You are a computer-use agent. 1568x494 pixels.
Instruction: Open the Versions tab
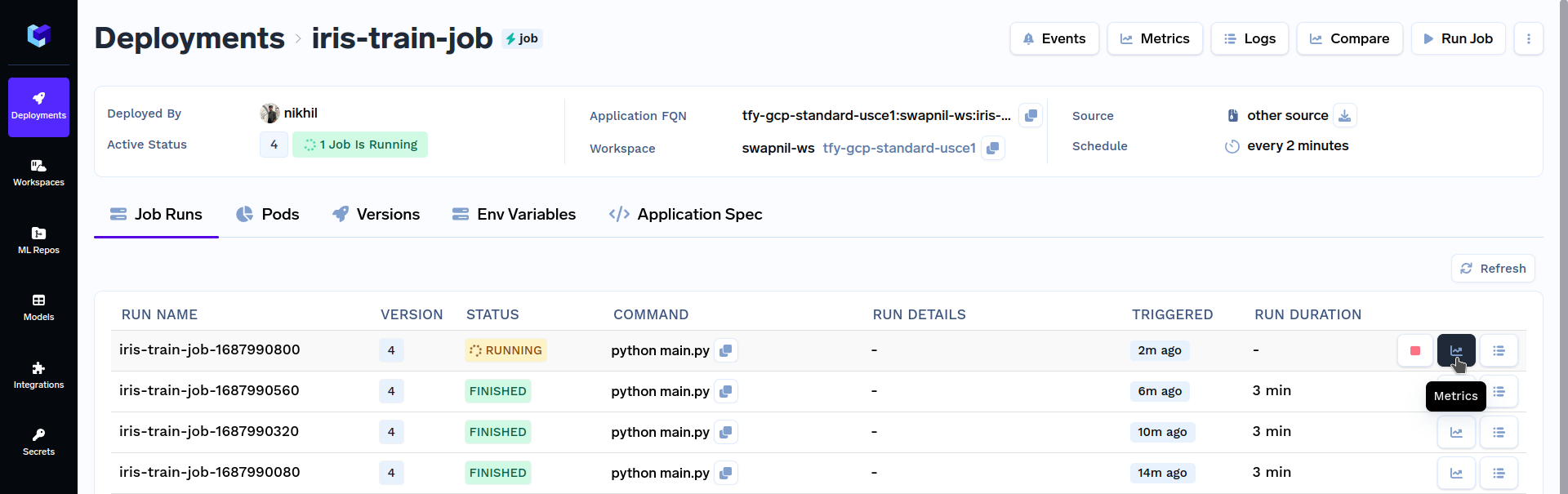pos(376,215)
